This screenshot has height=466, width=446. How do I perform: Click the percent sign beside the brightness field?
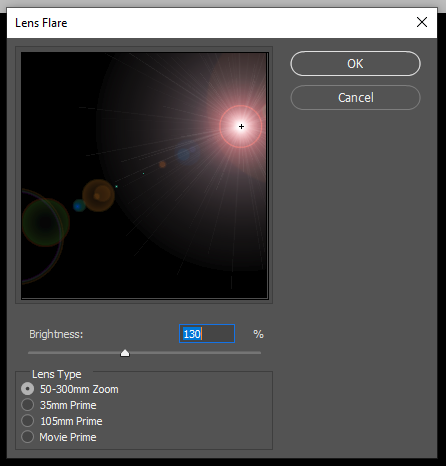[258, 334]
